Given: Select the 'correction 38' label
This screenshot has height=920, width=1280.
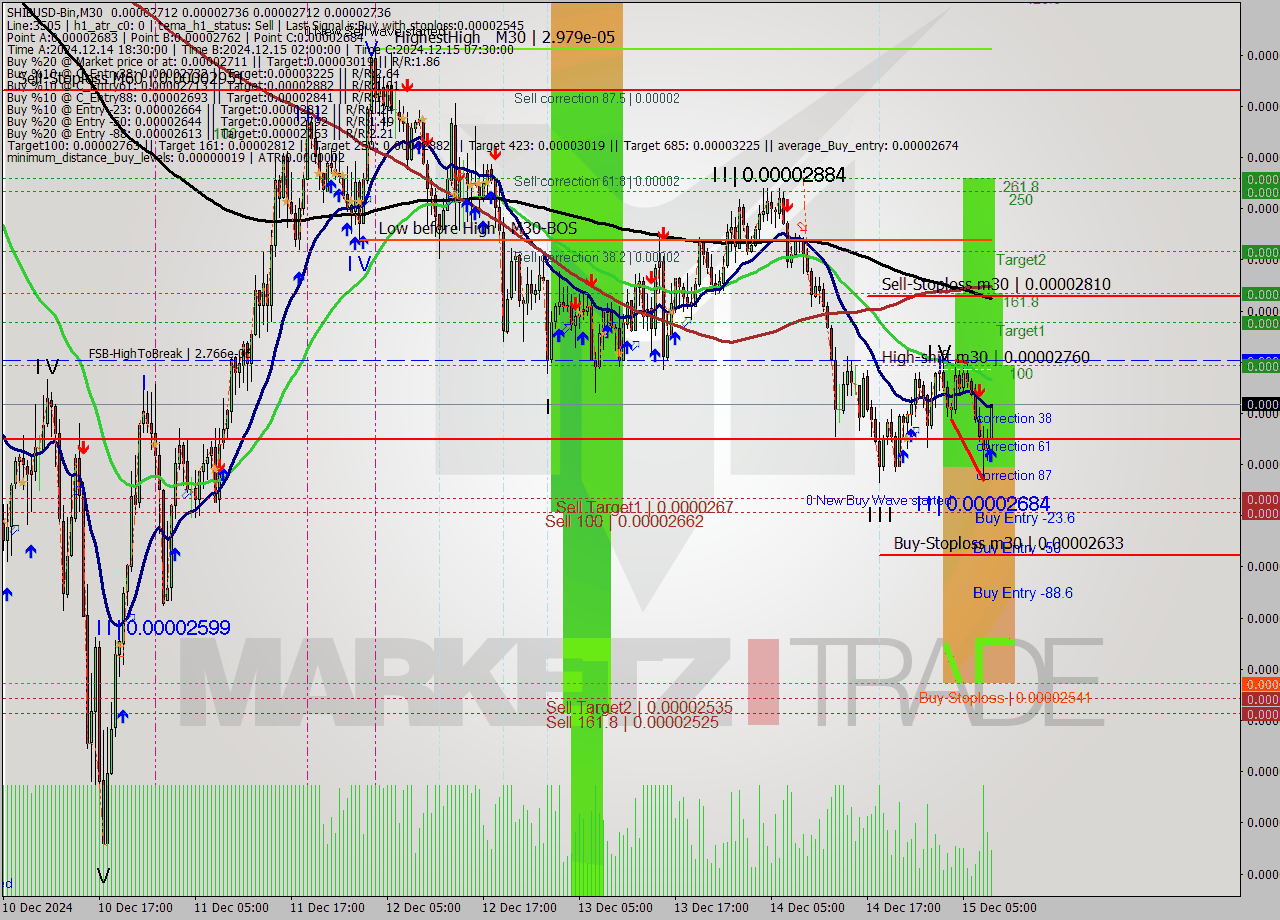Looking at the screenshot, I should point(1014,418).
